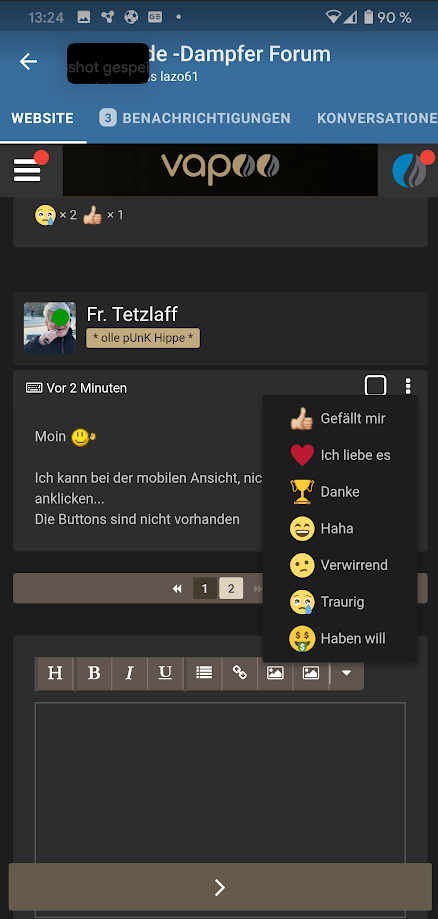Open the hamburger menu
Viewport: 438px width, 919px height.
(x=27, y=170)
